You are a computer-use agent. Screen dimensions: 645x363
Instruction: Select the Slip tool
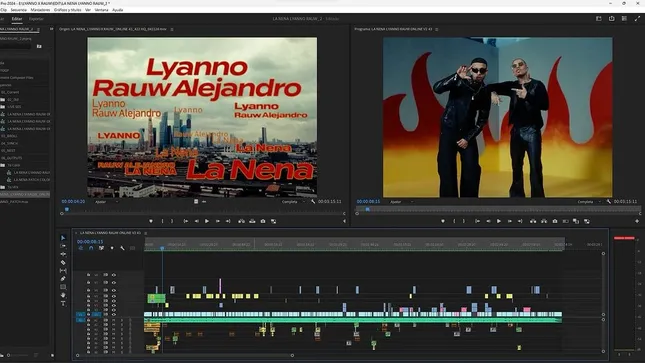(63, 271)
